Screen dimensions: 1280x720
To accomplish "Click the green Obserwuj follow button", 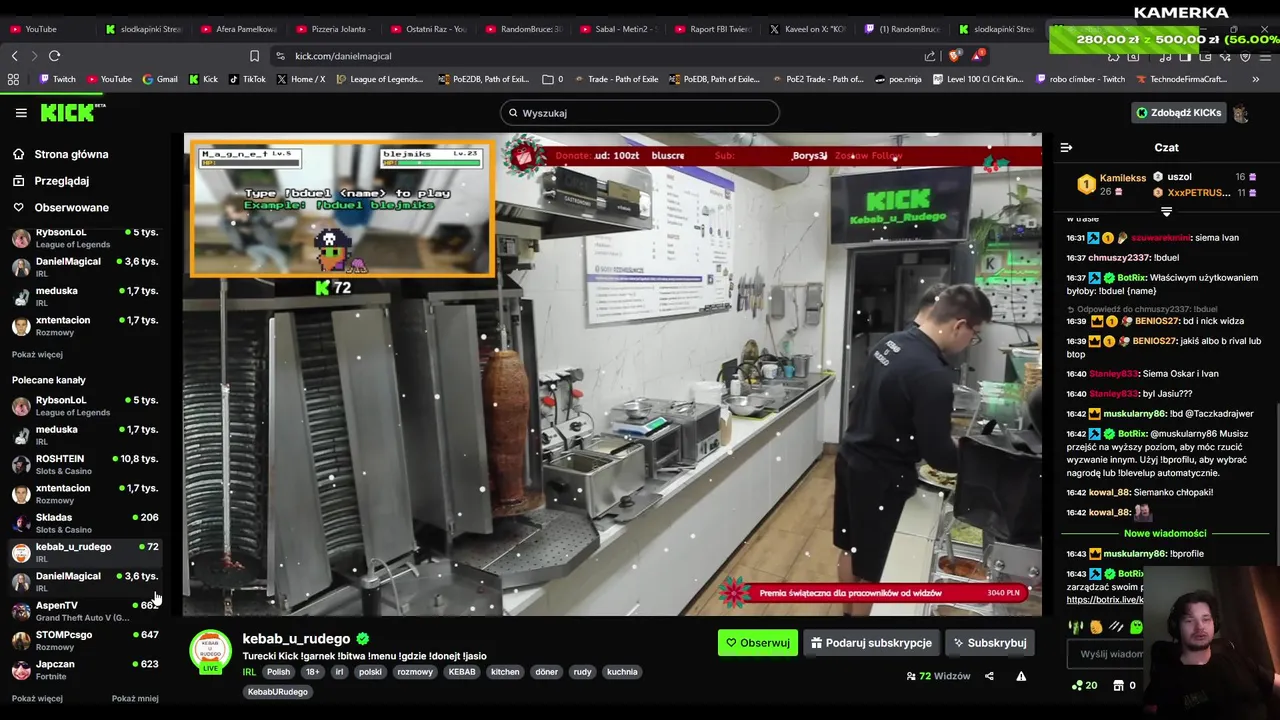I will pos(758,643).
